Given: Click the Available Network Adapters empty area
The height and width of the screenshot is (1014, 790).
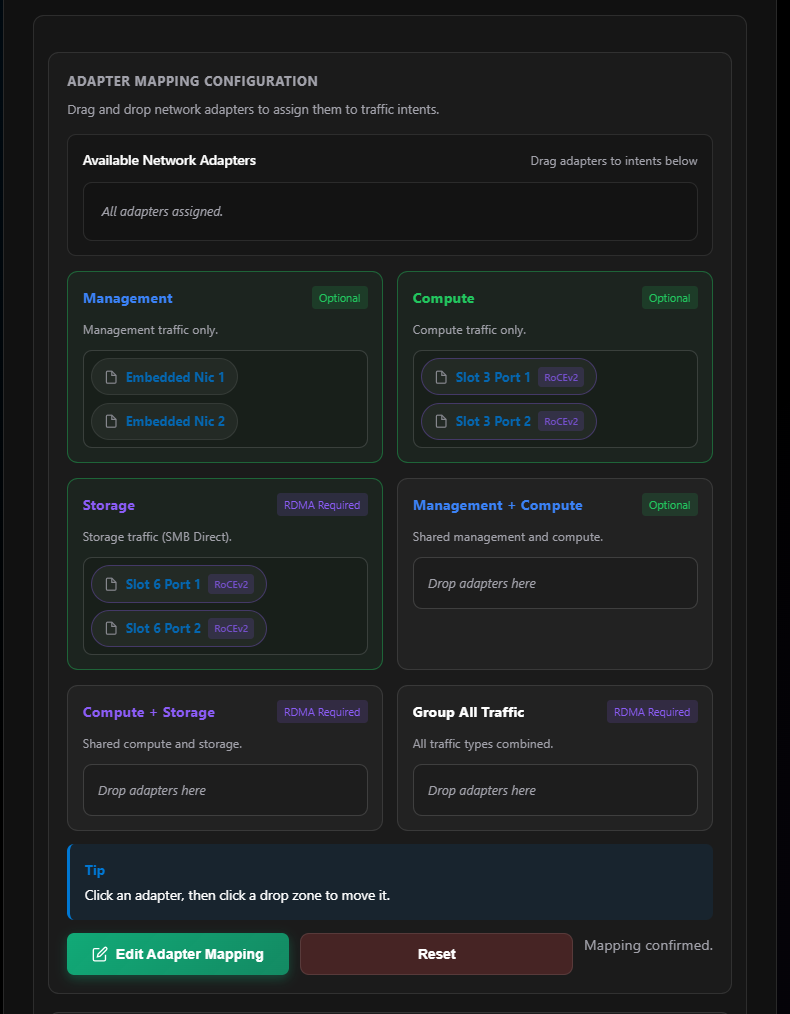Looking at the screenshot, I should 390,211.
